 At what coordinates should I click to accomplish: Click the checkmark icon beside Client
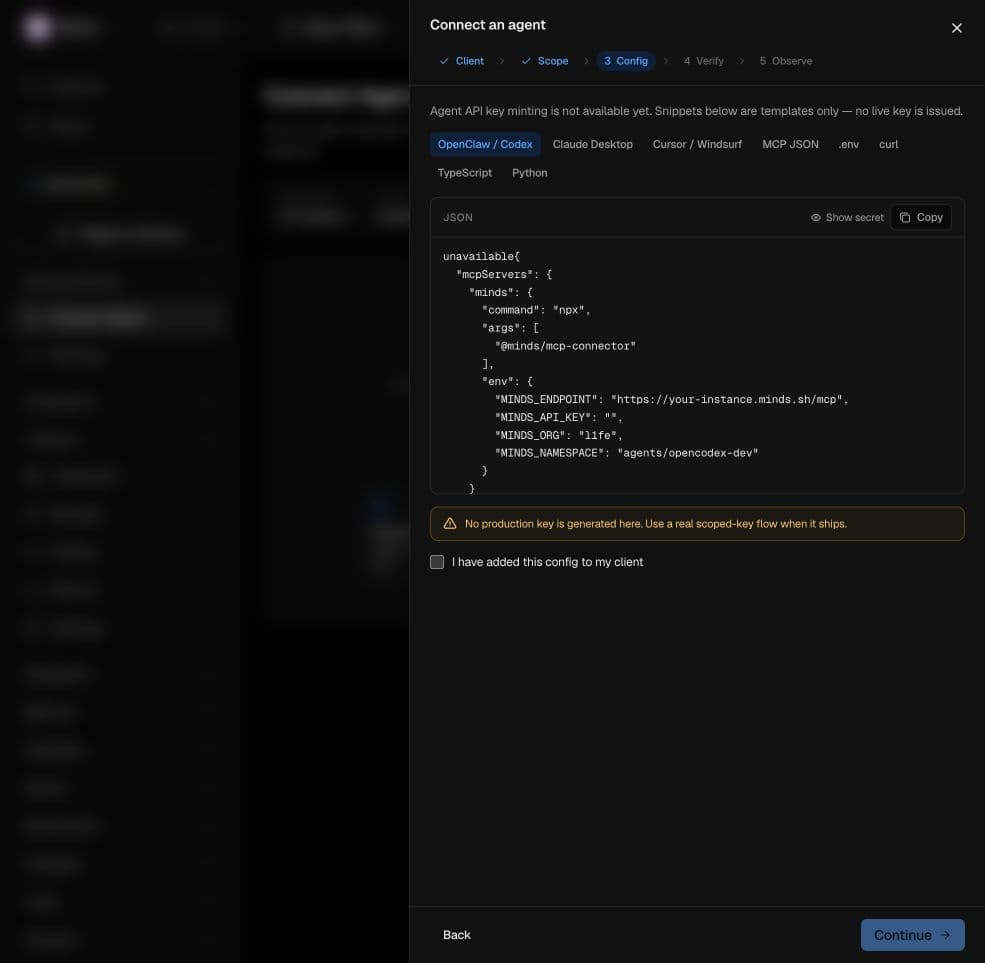tap(444, 61)
